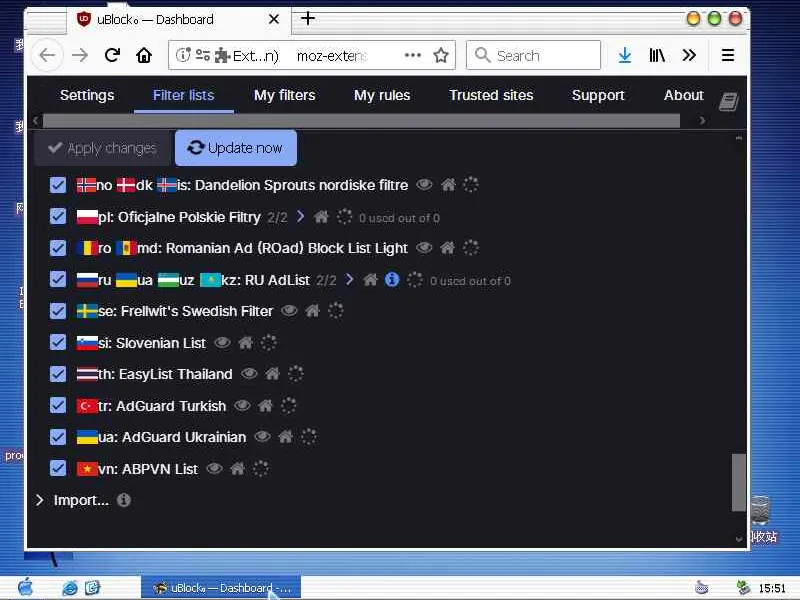Open home icon for RU AdList
This screenshot has width=800, height=600.
[x=370, y=280]
